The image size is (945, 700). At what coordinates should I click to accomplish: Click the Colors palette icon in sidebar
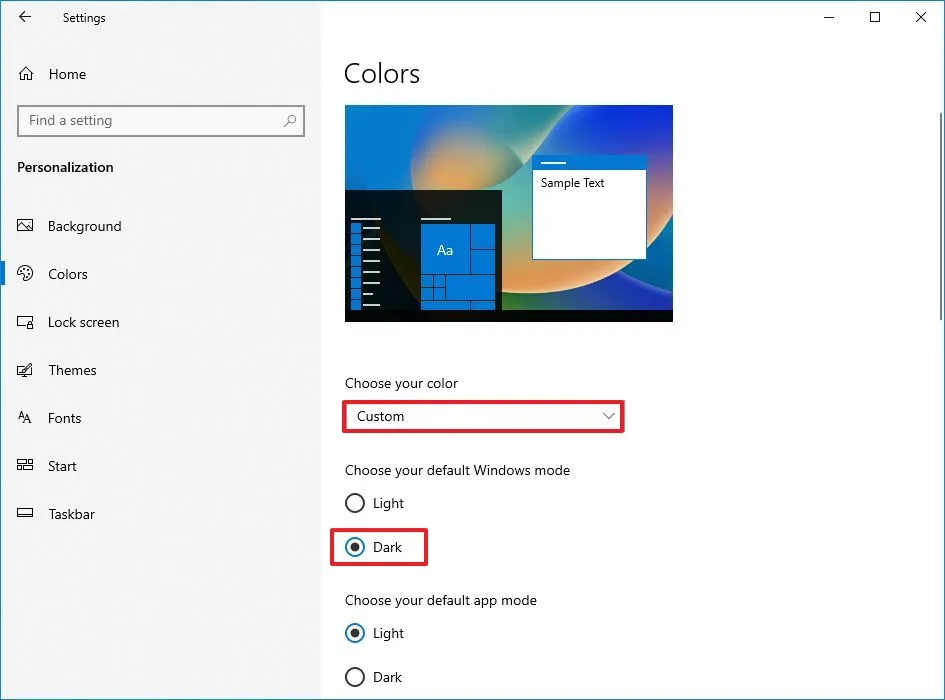pyautogui.click(x=24, y=274)
